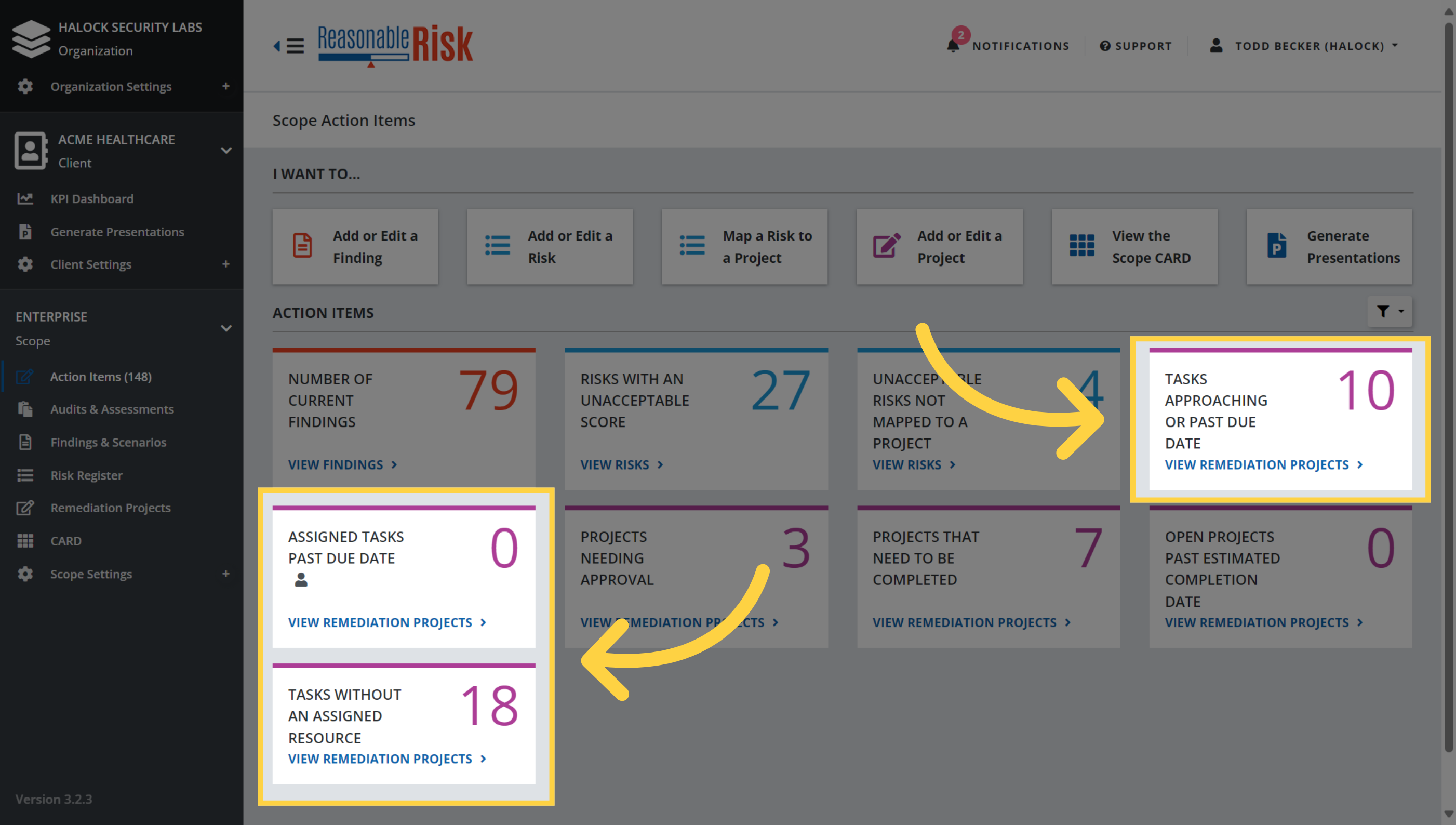
Task: Click the 'Version 3.2.3' text
Action: coord(54,799)
